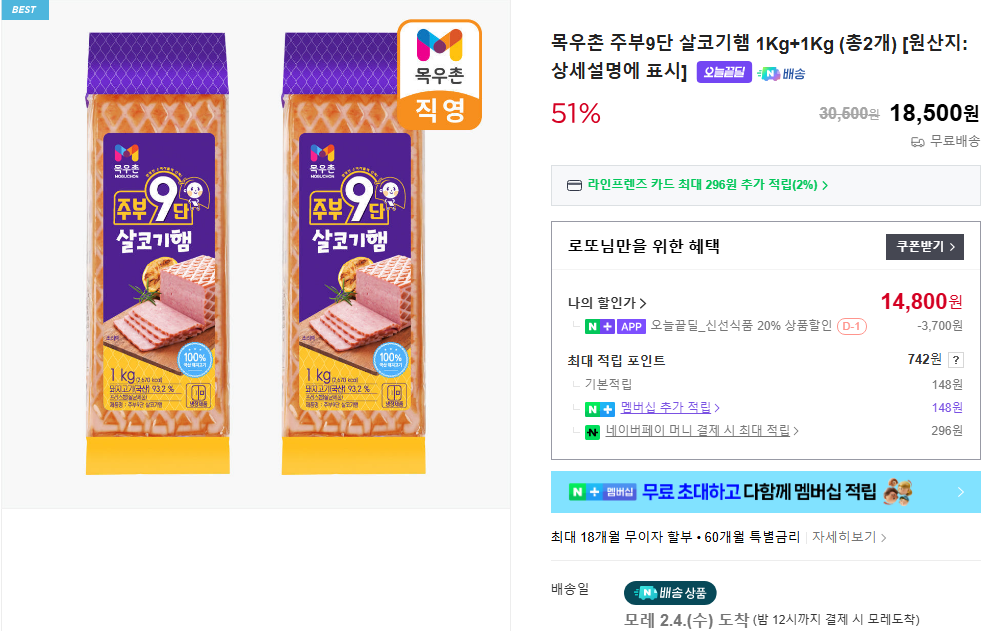
Task: Click the BEST badge in top left corner
Action: (24, 9)
